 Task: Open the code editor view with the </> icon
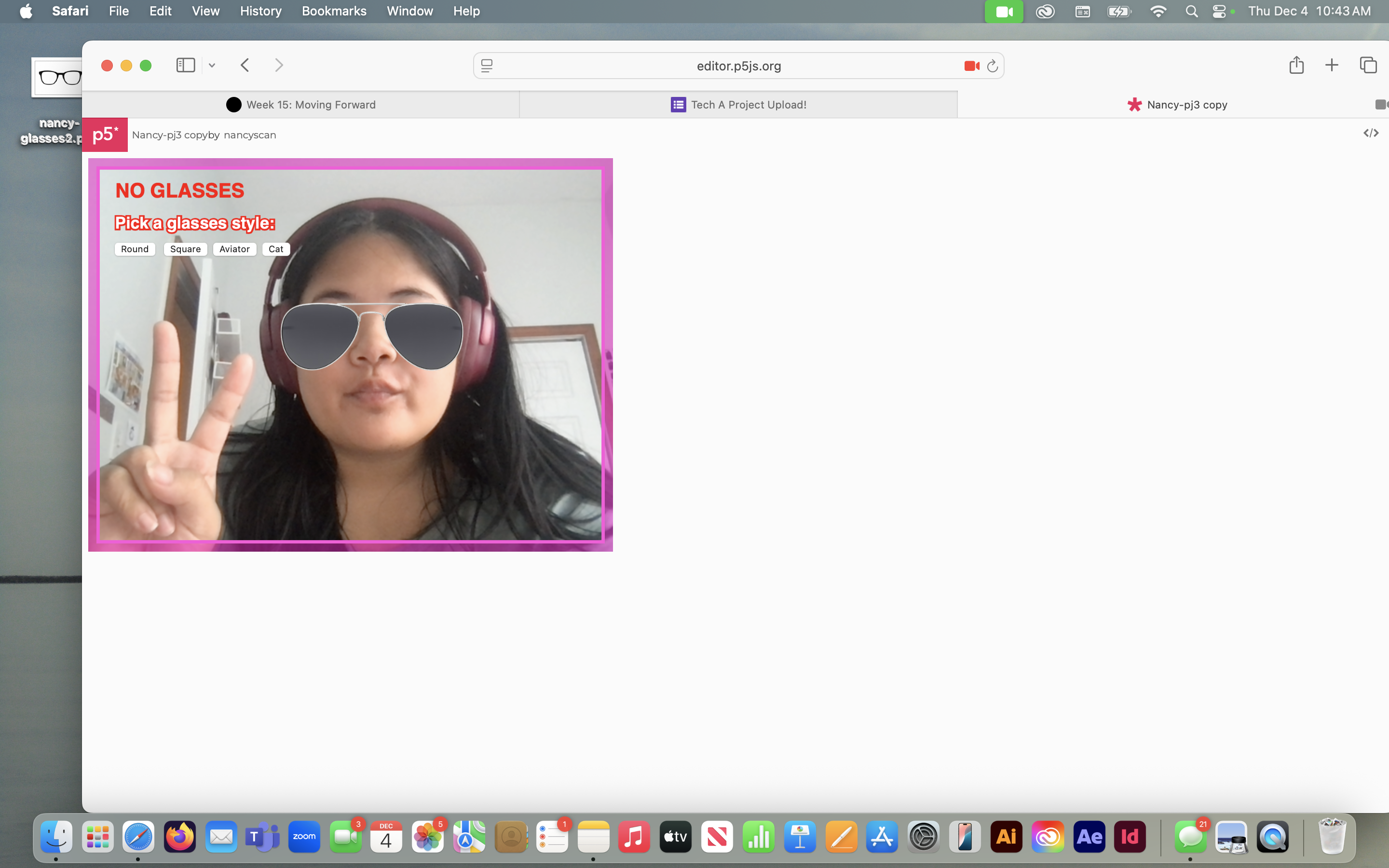1372,133
